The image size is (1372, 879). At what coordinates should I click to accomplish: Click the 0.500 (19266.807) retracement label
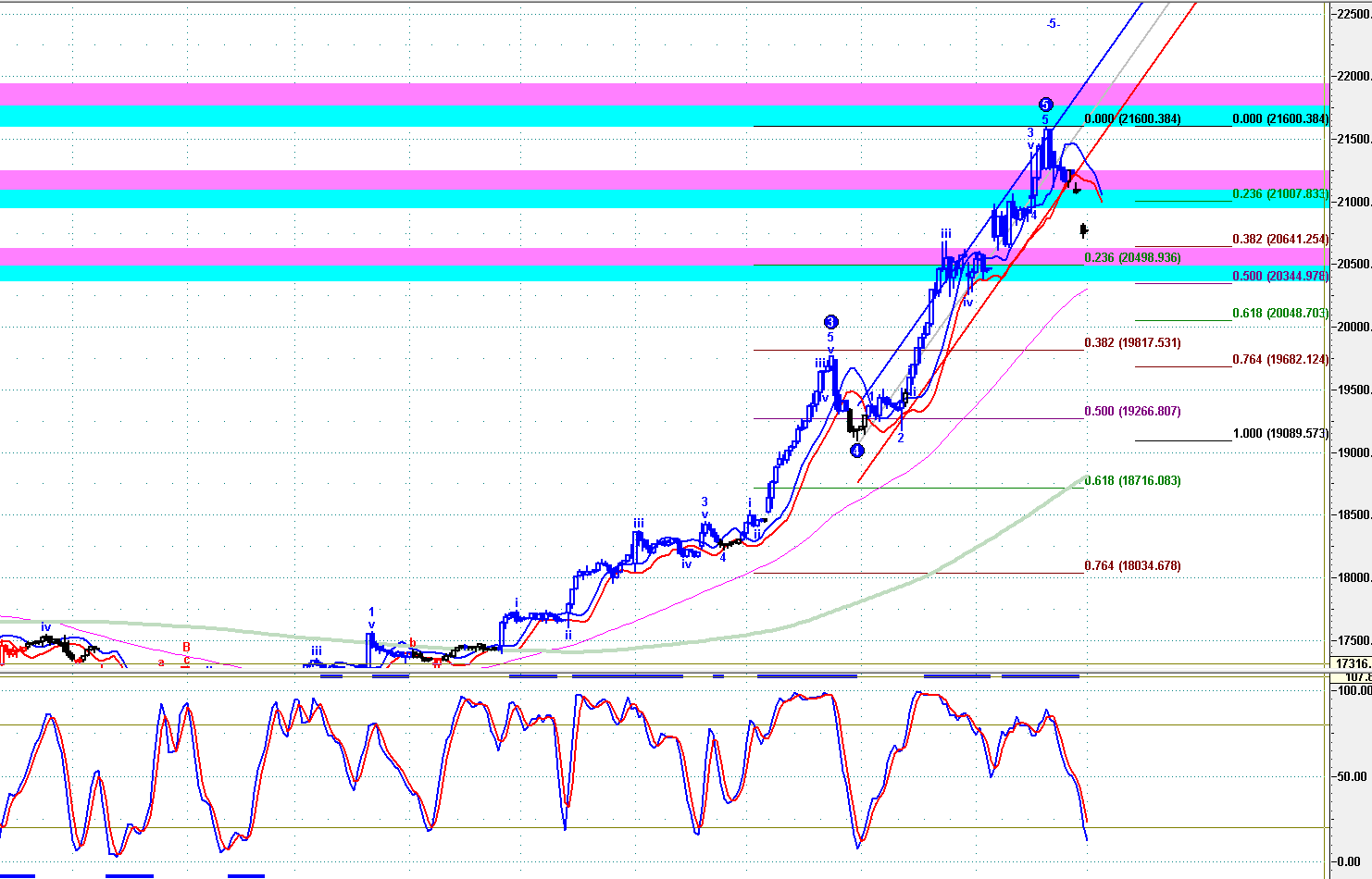tap(1132, 411)
